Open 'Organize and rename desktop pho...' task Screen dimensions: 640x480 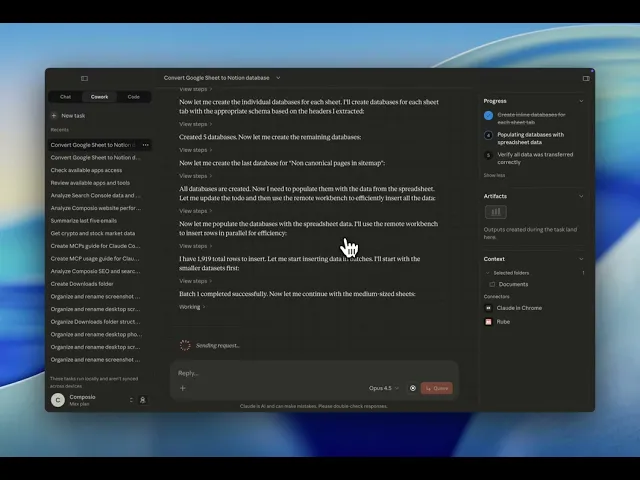click(96, 335)
